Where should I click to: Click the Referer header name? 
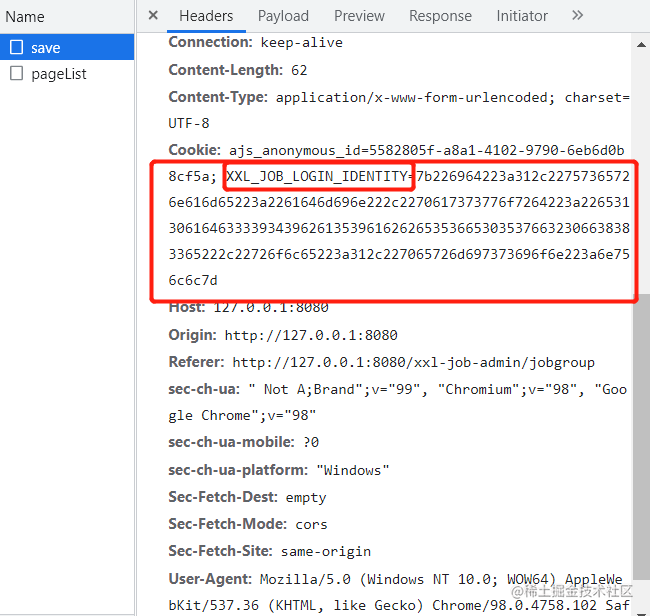(x=196, y=362)
